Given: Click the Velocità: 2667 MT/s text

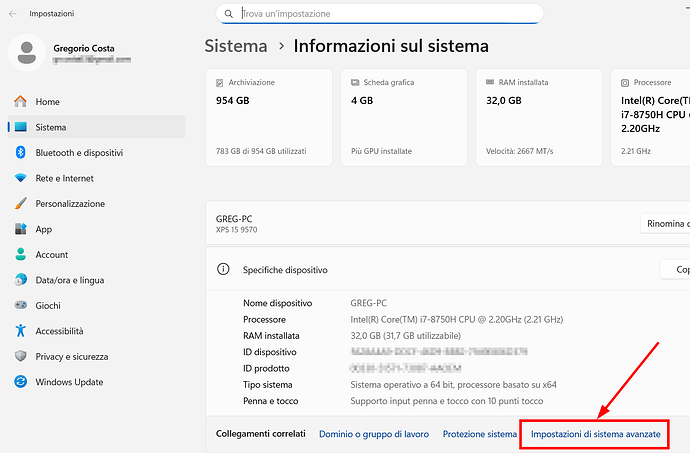Looking at the screenshot, I should [x=519, y=151].
